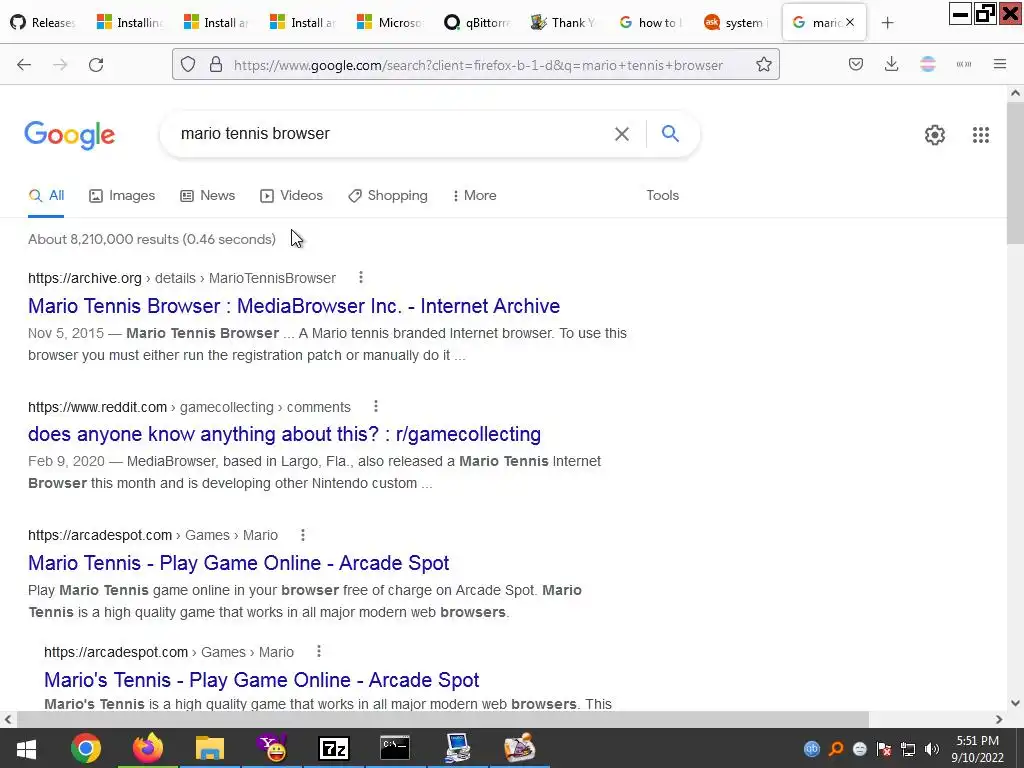Switch to the Releases GitHub tab
This screenshot has height=768, width=1024.
[44, 23]
